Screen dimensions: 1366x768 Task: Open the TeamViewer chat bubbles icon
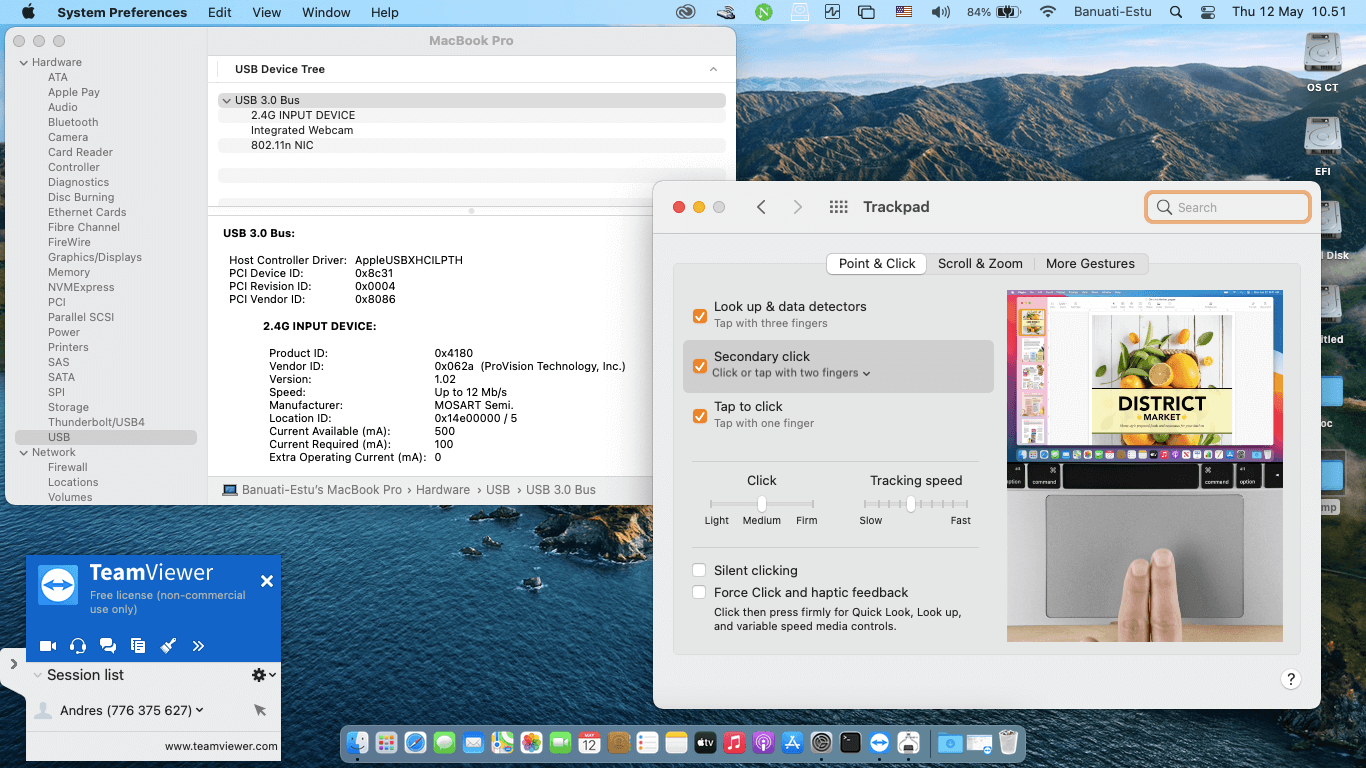(x=108, y=646)
